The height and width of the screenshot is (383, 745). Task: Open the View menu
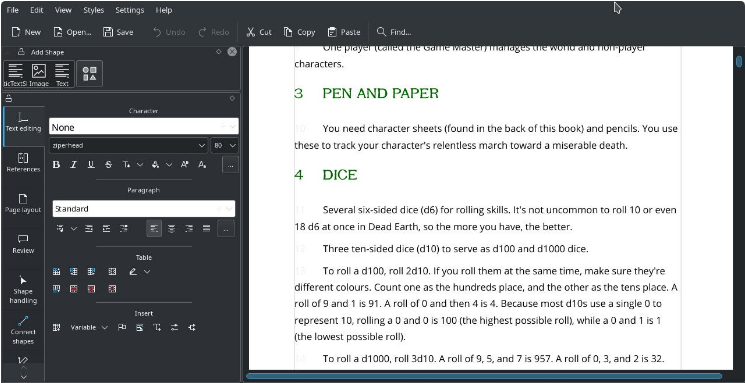[x=63, y=10]
